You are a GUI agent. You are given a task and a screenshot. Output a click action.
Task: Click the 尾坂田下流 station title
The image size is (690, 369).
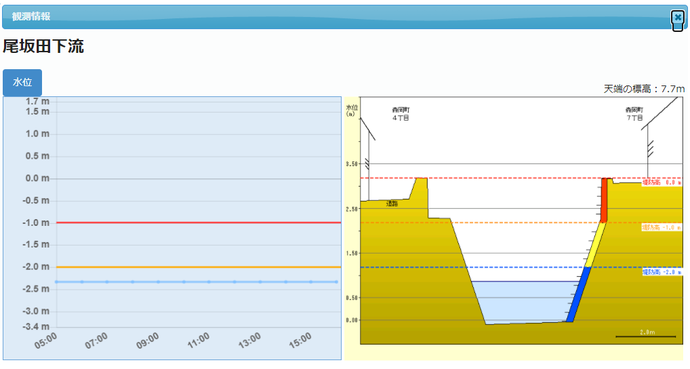coord(43,46)
